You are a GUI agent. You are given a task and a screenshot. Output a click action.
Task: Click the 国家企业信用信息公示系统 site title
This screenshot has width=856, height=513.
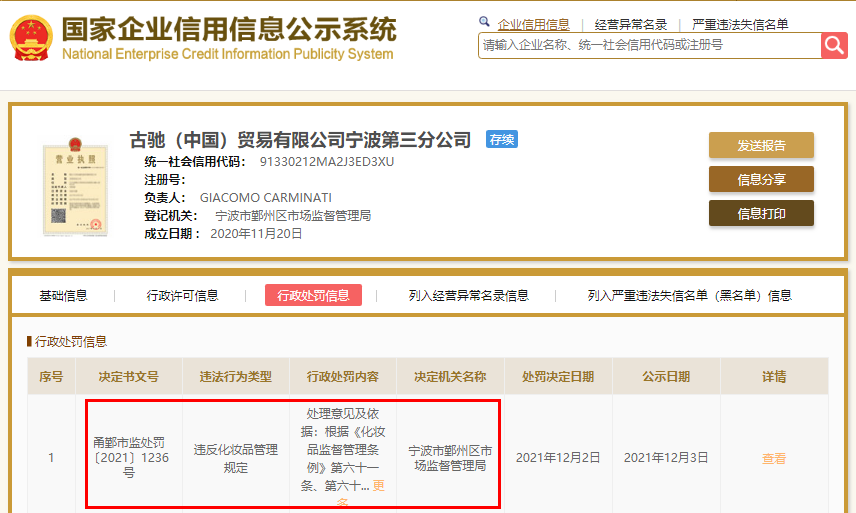pos(228,30)
